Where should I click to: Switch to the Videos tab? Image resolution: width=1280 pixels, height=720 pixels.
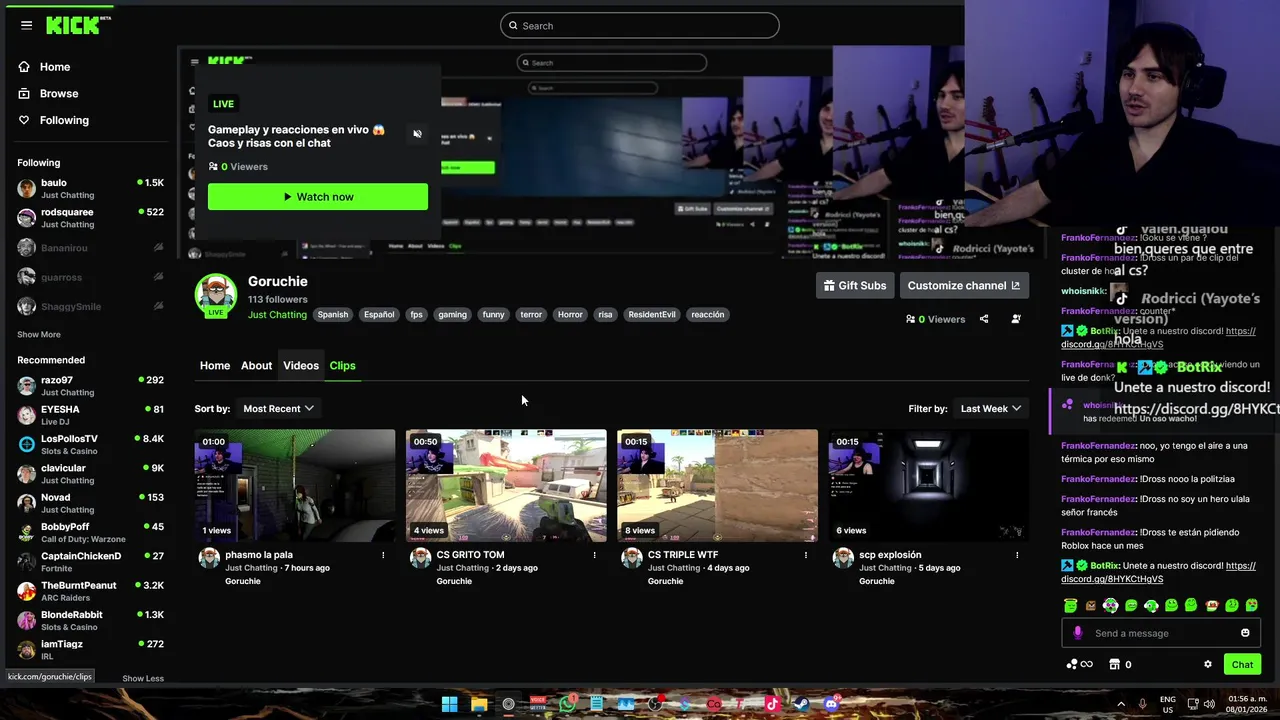[301, 365]
